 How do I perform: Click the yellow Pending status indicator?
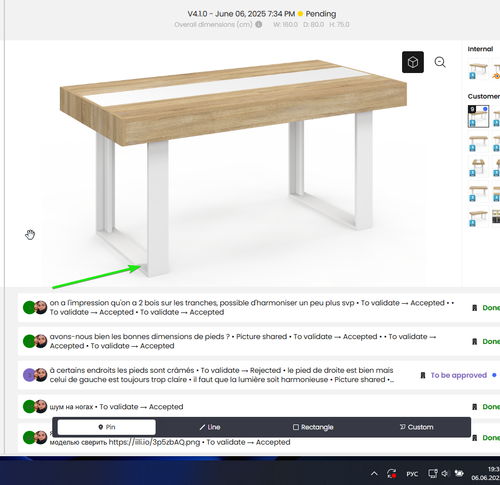300,14
